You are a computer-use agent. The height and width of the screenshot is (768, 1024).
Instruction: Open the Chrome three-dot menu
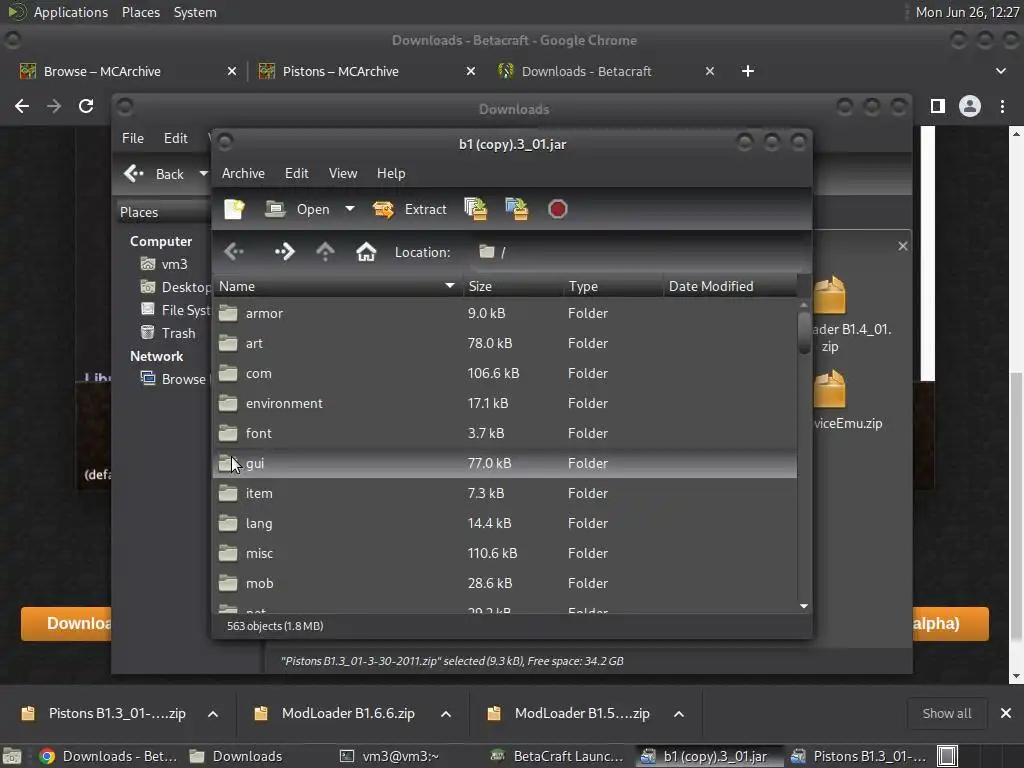[1002, 106]
